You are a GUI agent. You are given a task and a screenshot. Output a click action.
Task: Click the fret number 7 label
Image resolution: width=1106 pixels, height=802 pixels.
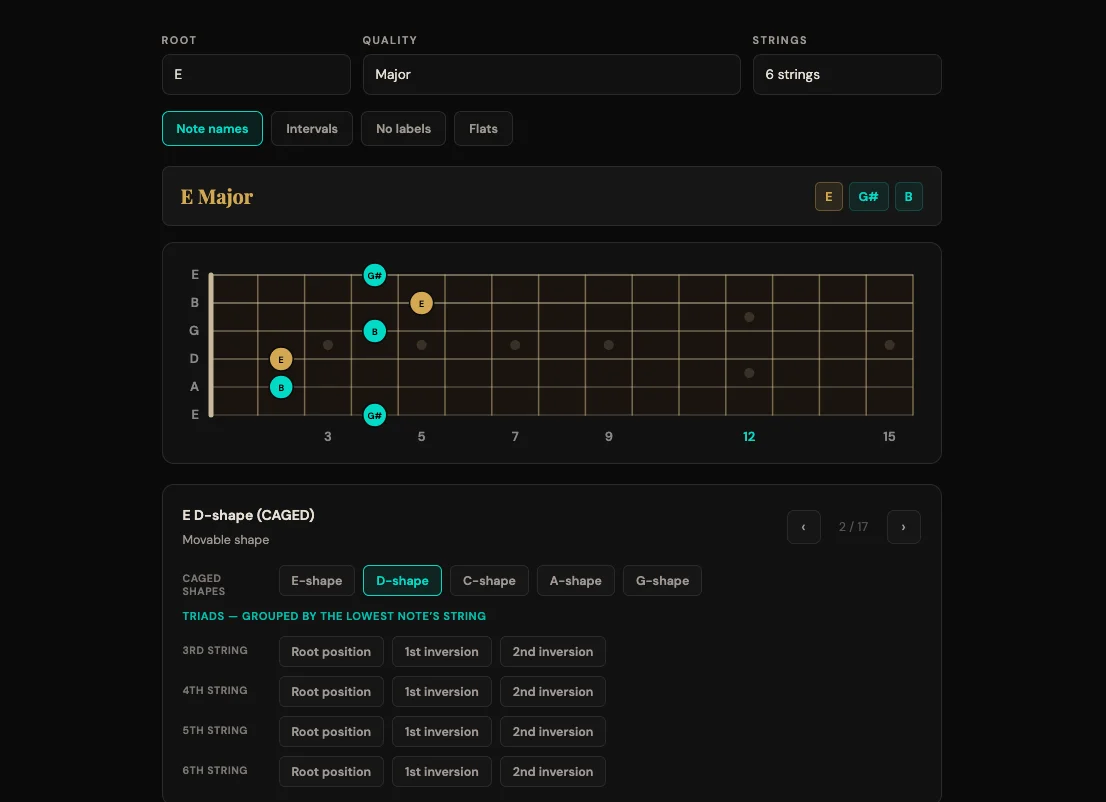click(x=515, y=437)
